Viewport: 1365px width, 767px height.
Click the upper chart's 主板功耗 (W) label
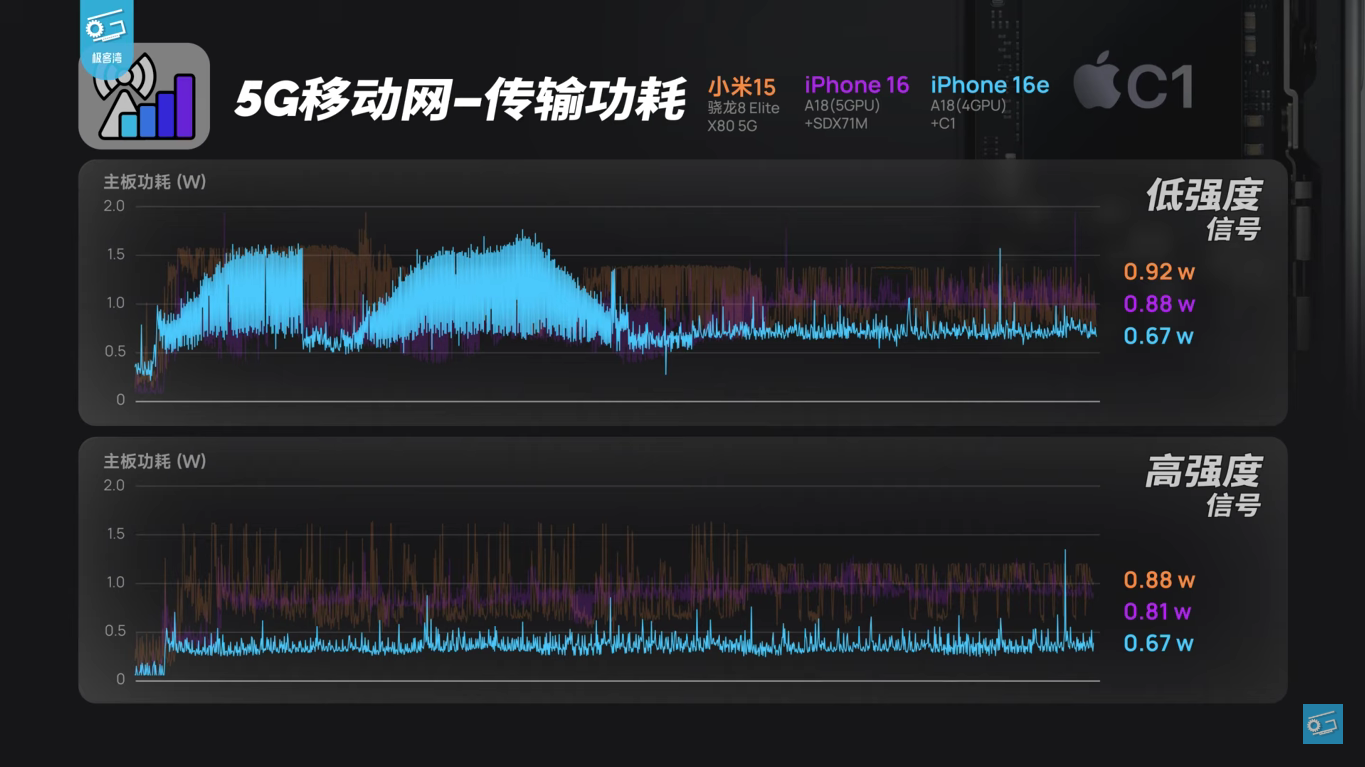click(x=155, y=182)
